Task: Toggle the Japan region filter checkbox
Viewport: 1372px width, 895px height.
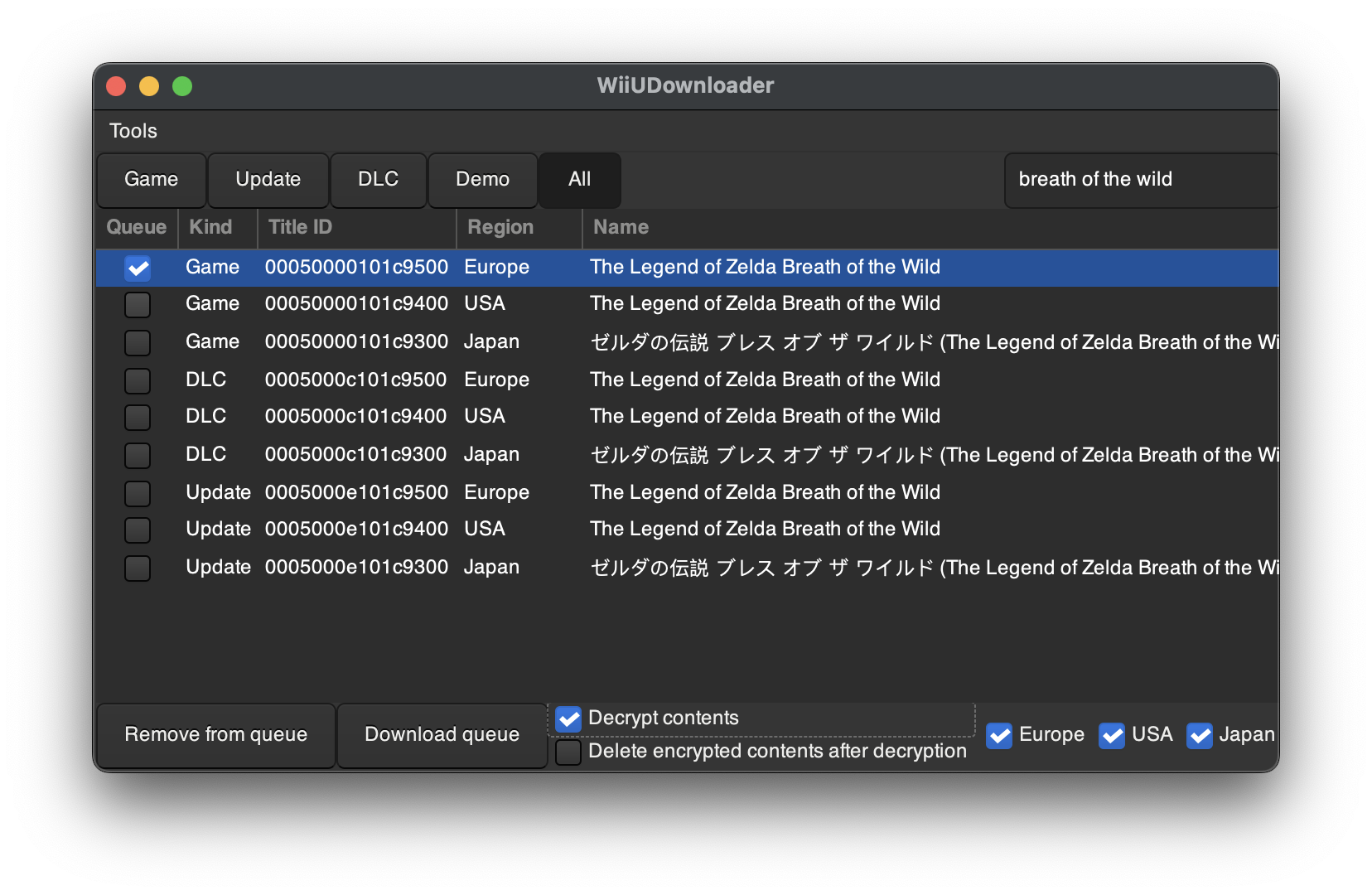Action: [1200, 735]
